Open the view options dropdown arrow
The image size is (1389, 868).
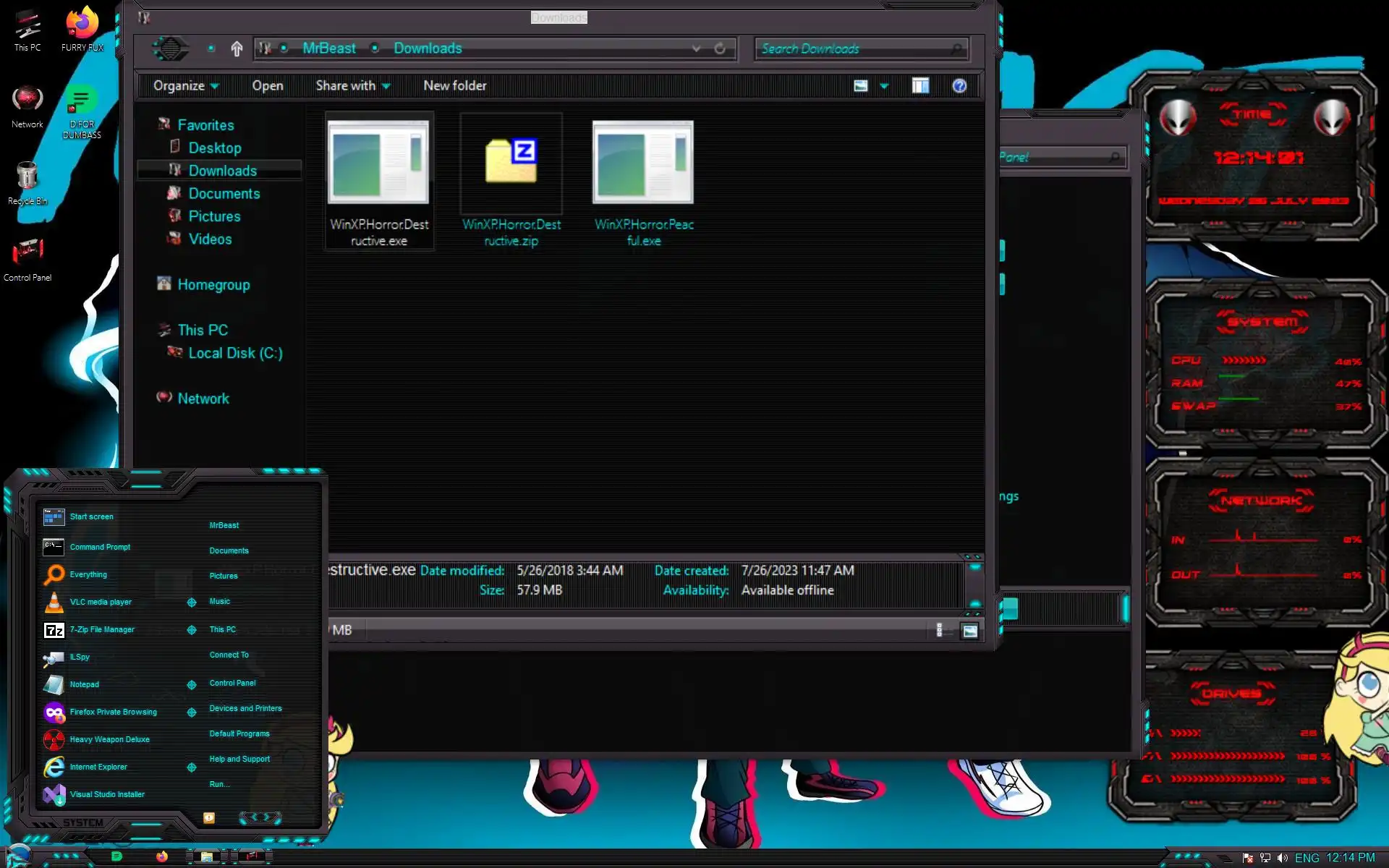pos(884,86)
